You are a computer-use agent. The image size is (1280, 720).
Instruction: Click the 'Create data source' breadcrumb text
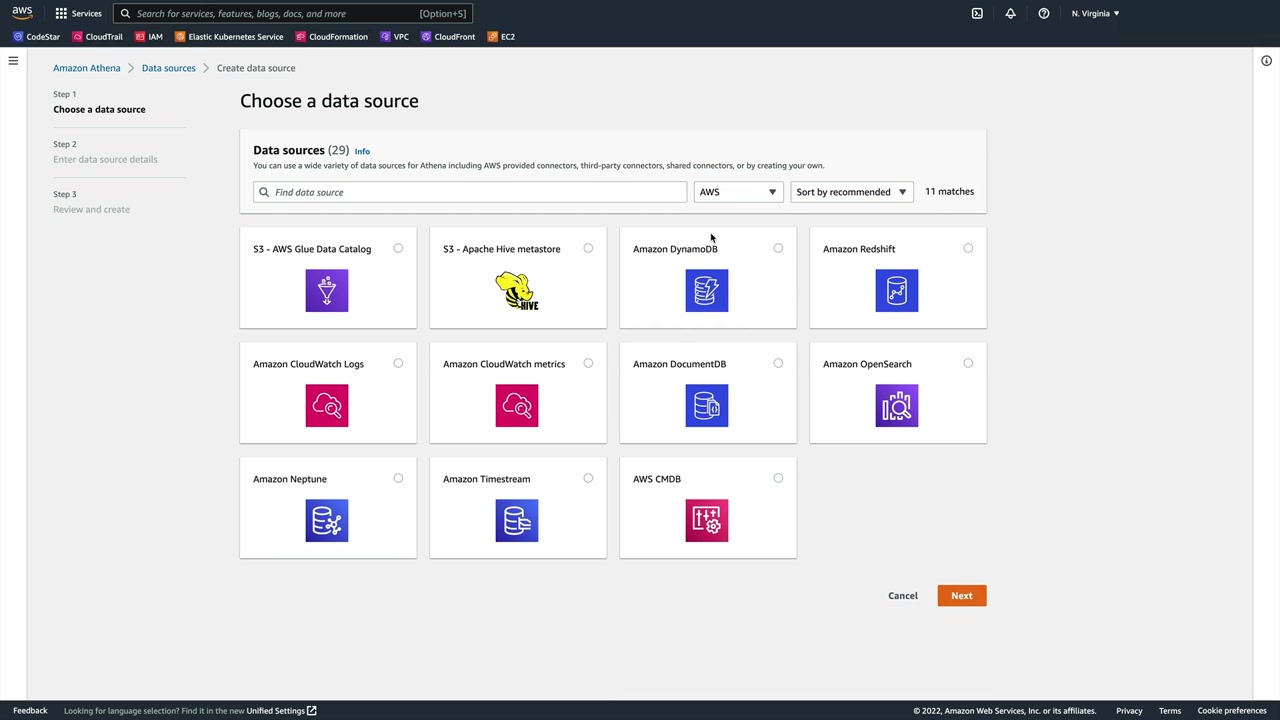coord(256,68)
